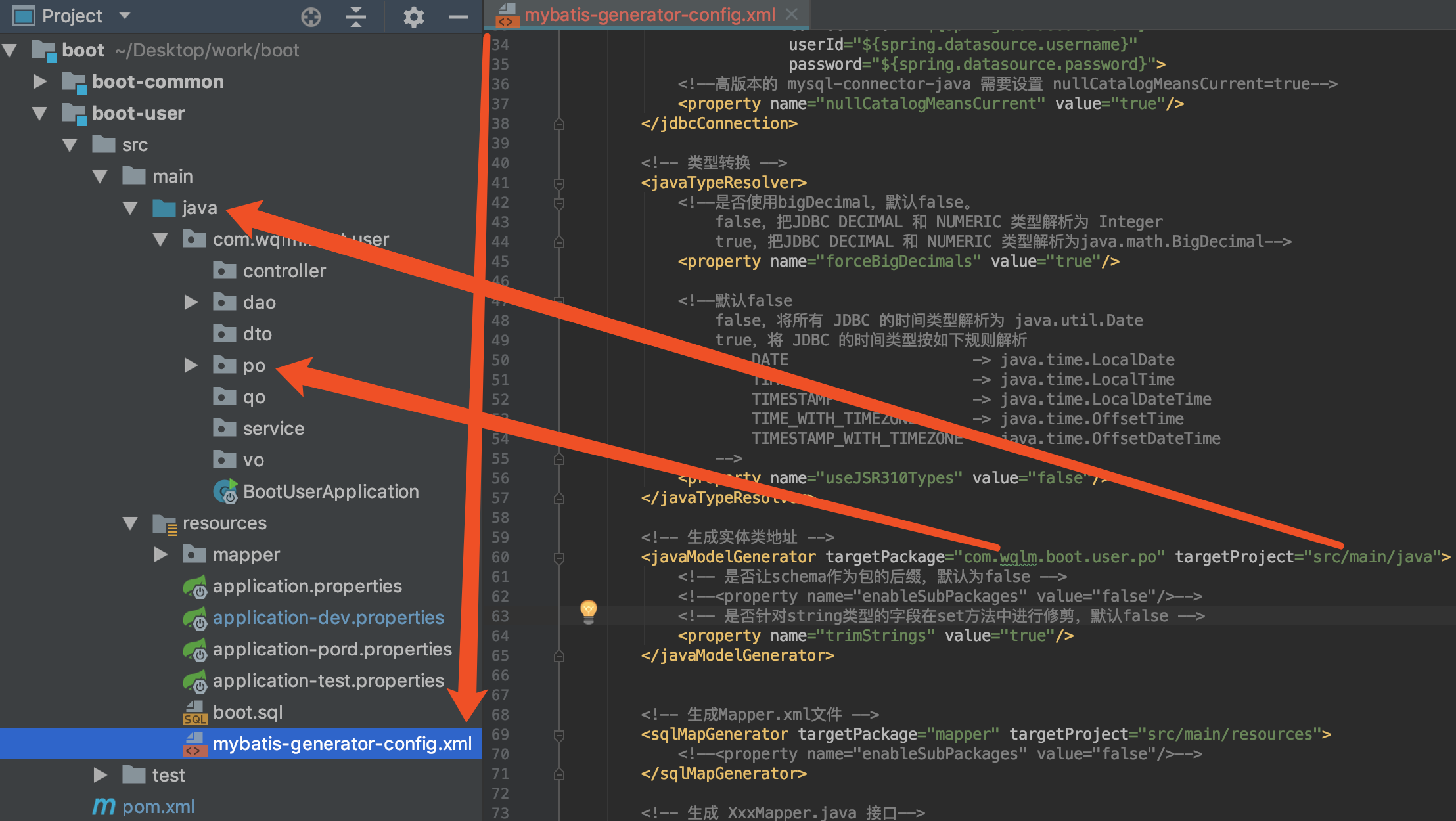
Task: Select the mybatis-generator-config.xml editor tab
Action: coord(649,14)
